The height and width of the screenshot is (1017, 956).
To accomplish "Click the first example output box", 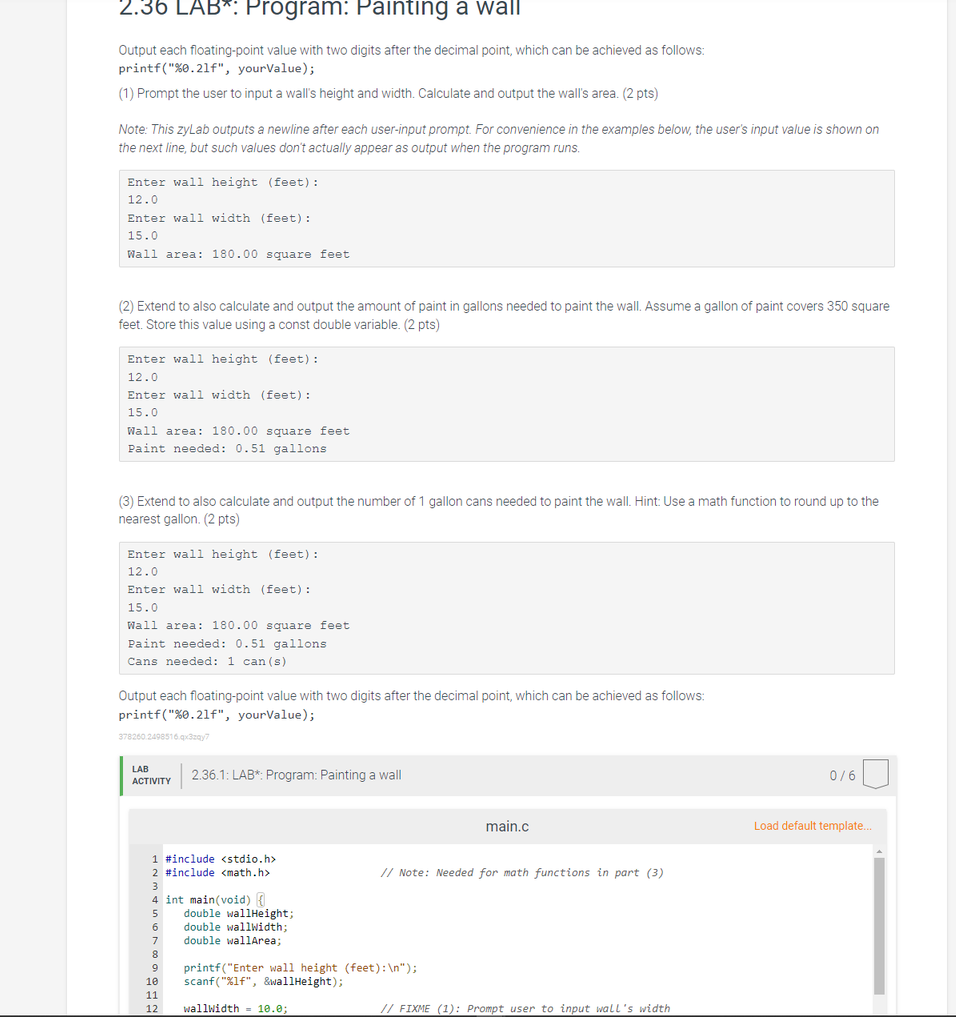I will (506, 218).
